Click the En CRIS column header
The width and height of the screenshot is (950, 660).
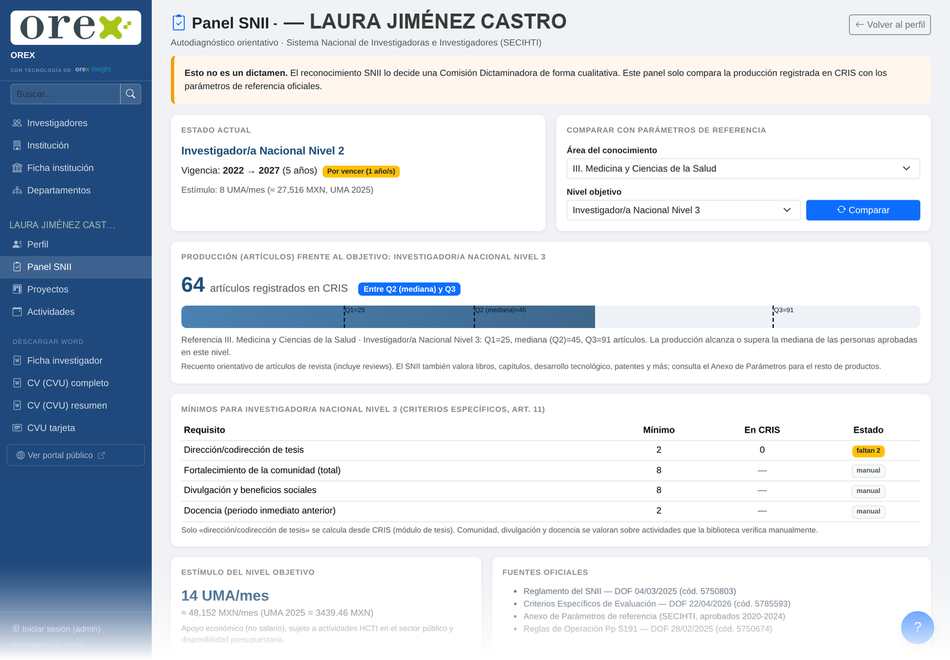point(762,430)
